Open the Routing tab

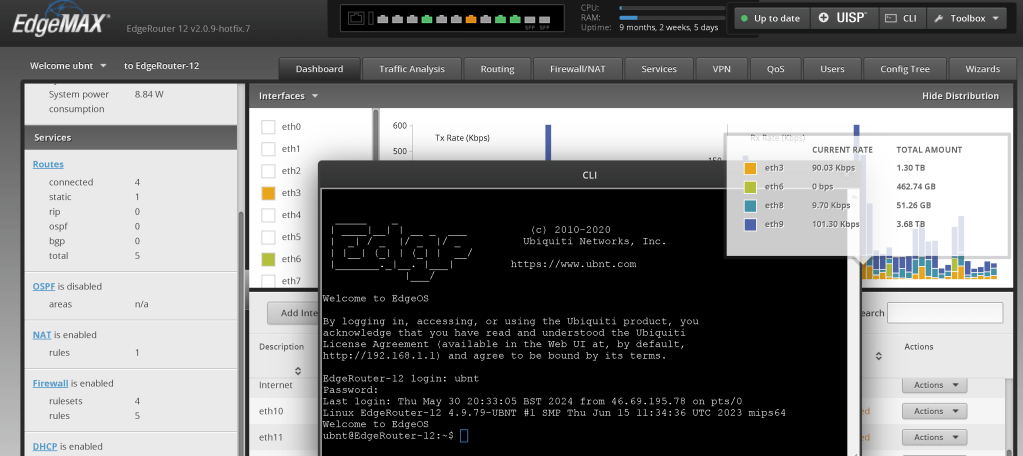click(x=497, y=69)
